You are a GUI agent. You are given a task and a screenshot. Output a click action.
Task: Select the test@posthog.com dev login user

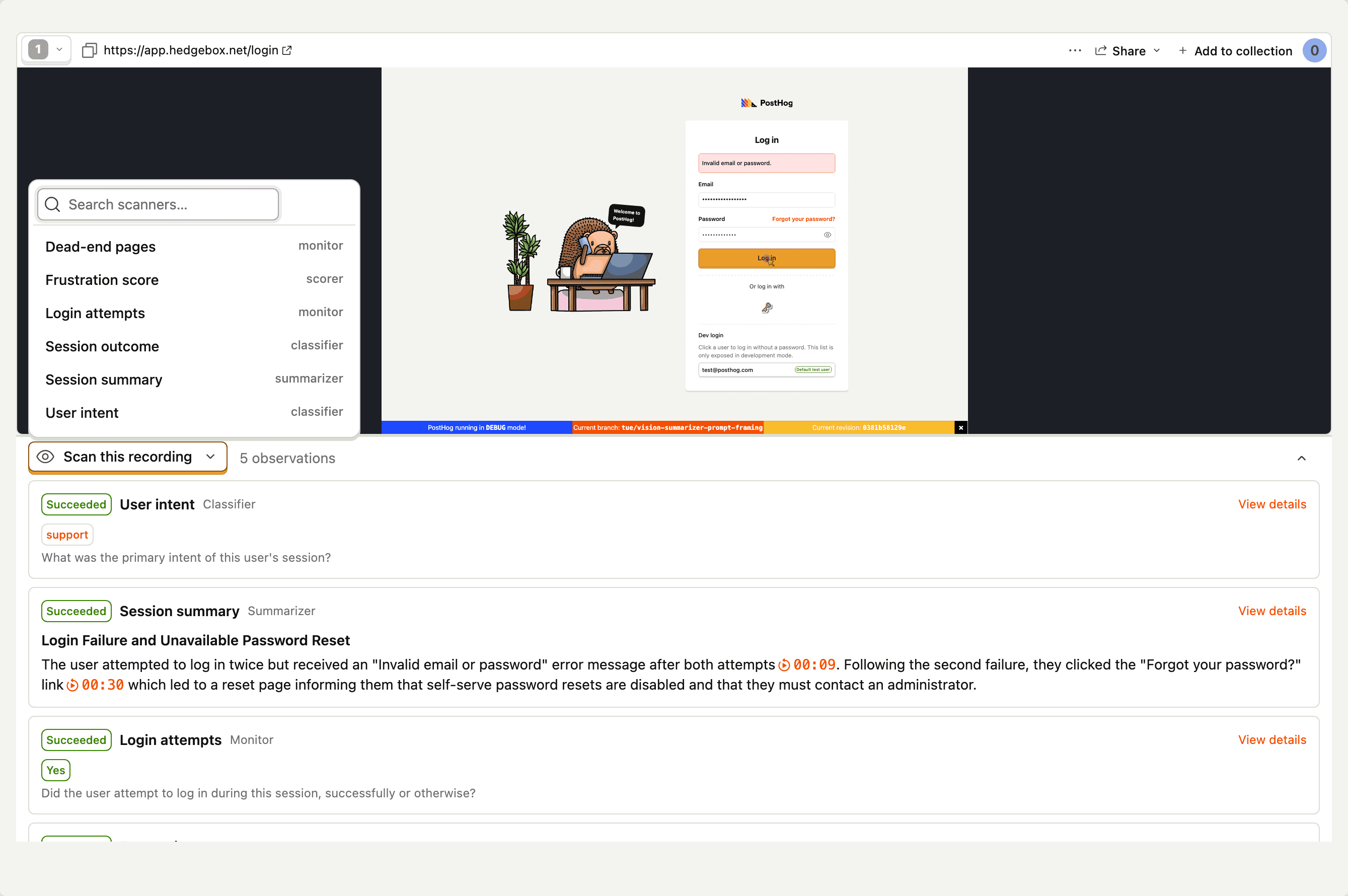click(x=766, y=369)
